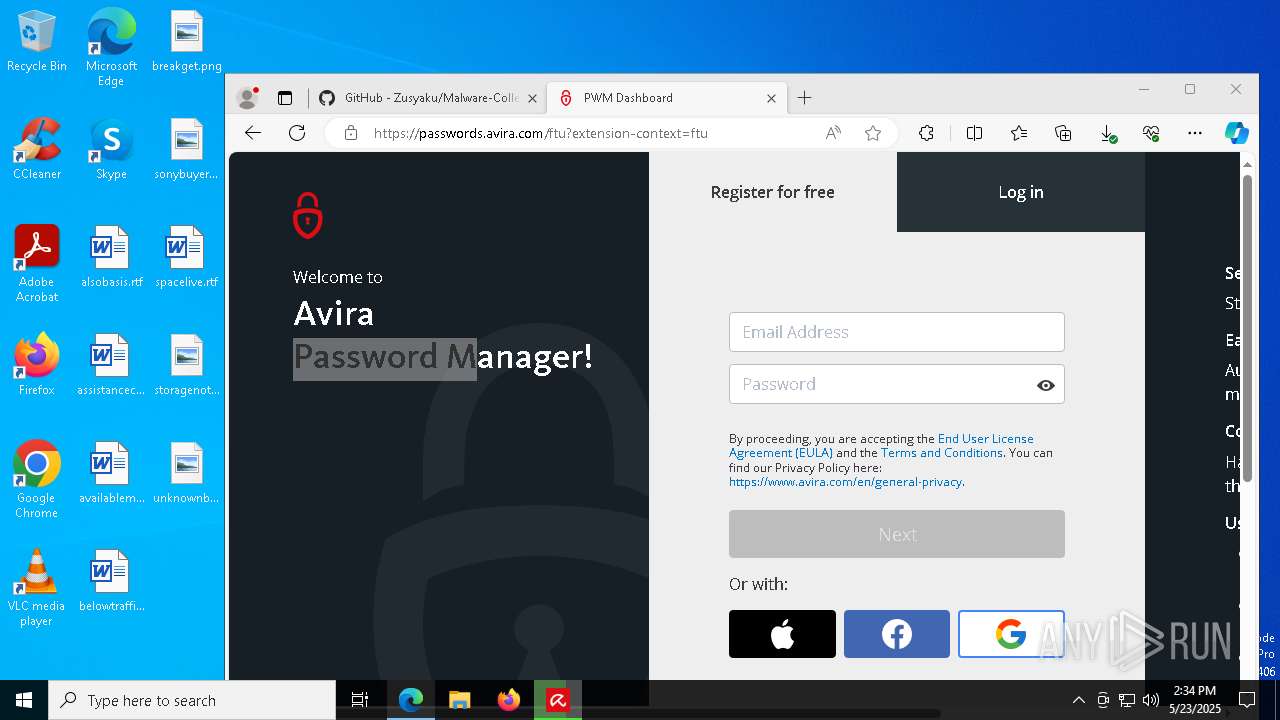Add this page to favorites star
The height and width of the screenshot is (720, 1280).
pyautogui.click(x=873, y=133)
